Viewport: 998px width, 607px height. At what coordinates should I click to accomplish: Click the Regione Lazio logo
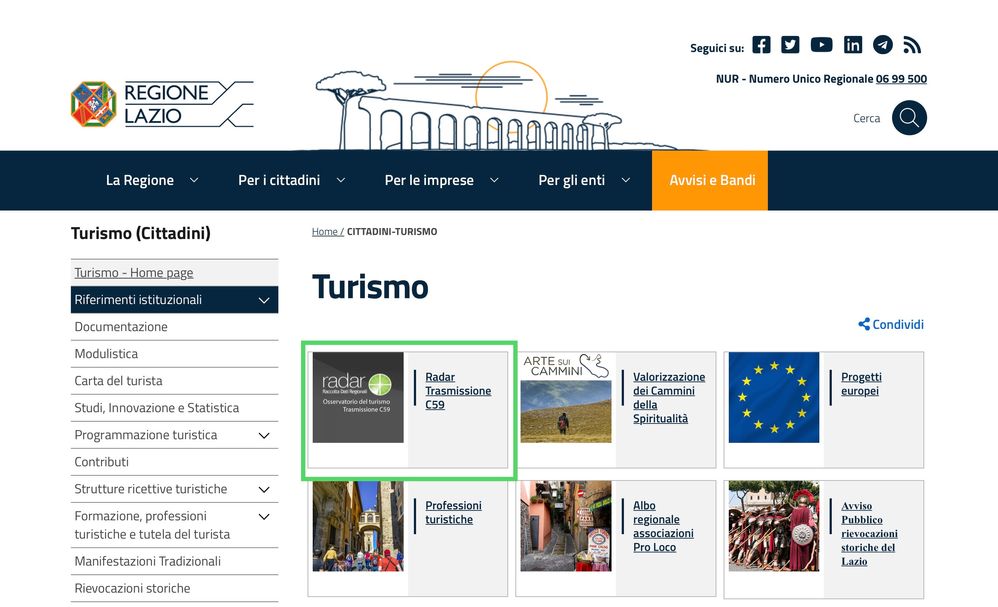tap(162, 104)
